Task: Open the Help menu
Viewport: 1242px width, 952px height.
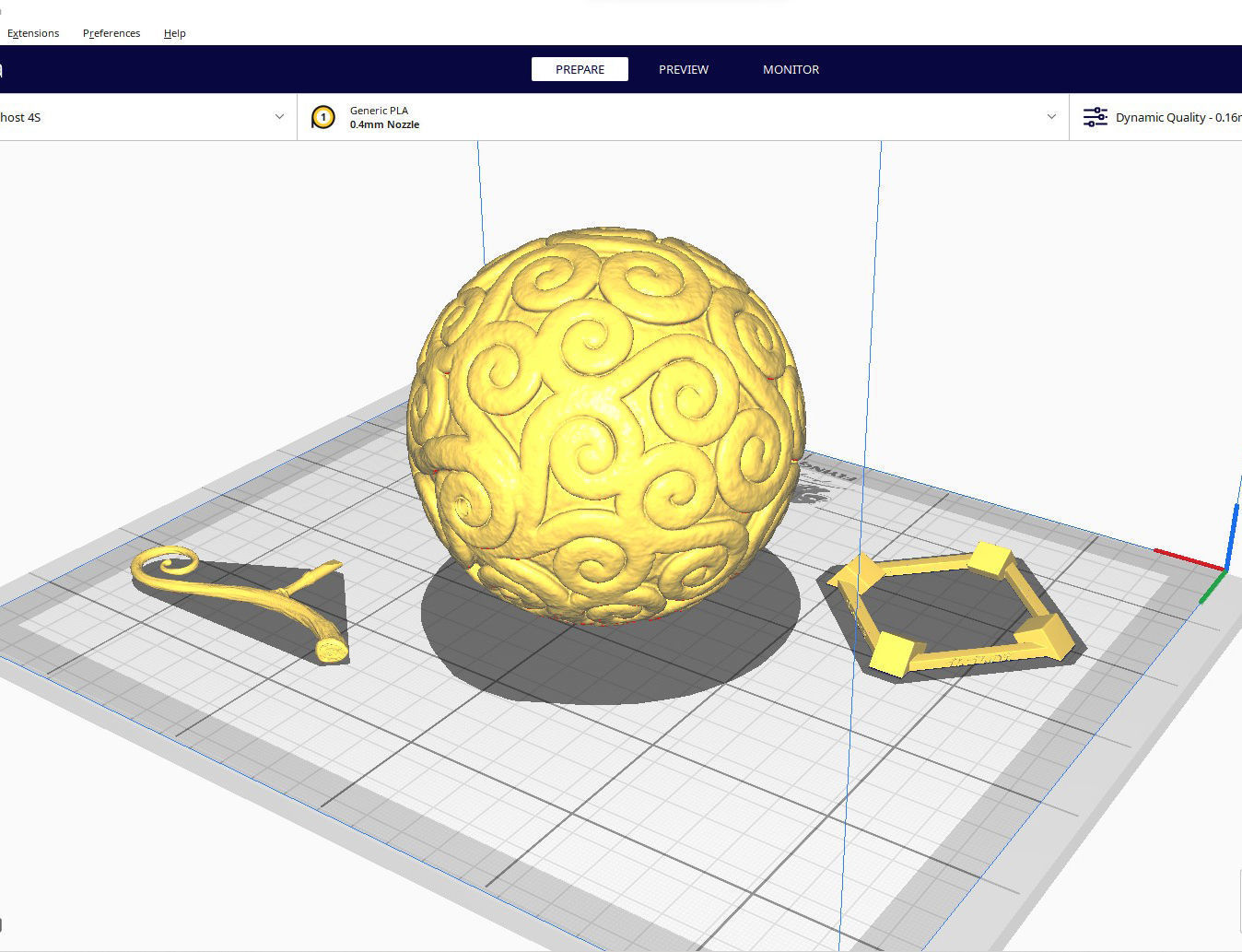Action: 175,33
